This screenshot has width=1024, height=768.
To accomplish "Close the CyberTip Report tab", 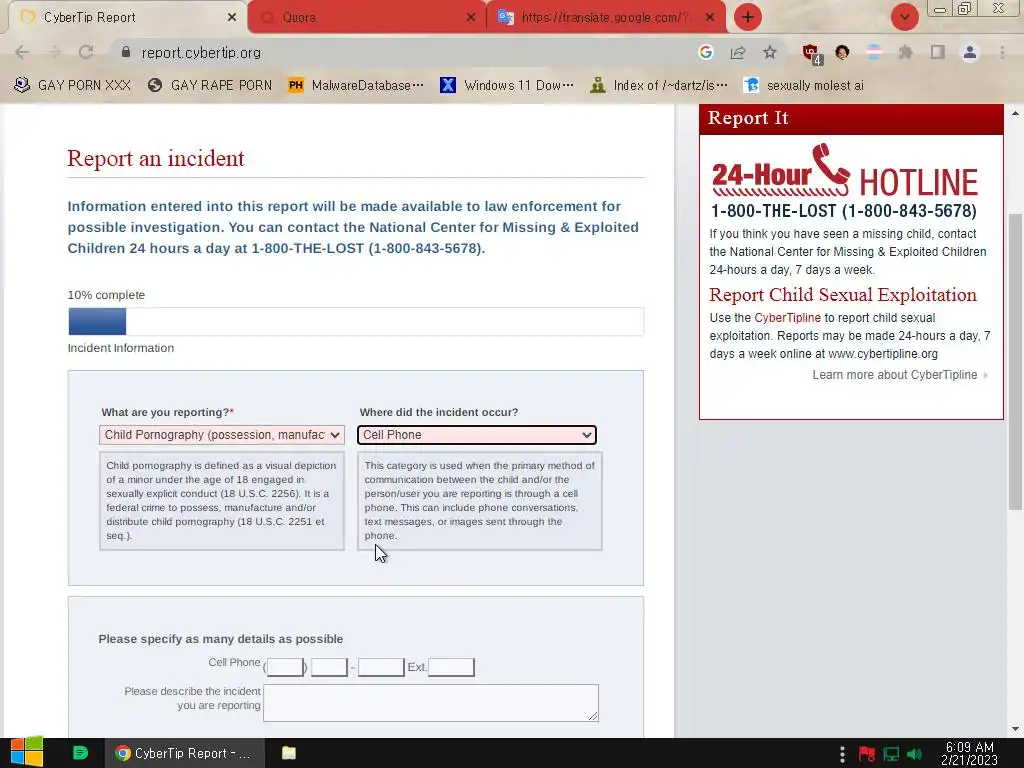I will [232, 18].
